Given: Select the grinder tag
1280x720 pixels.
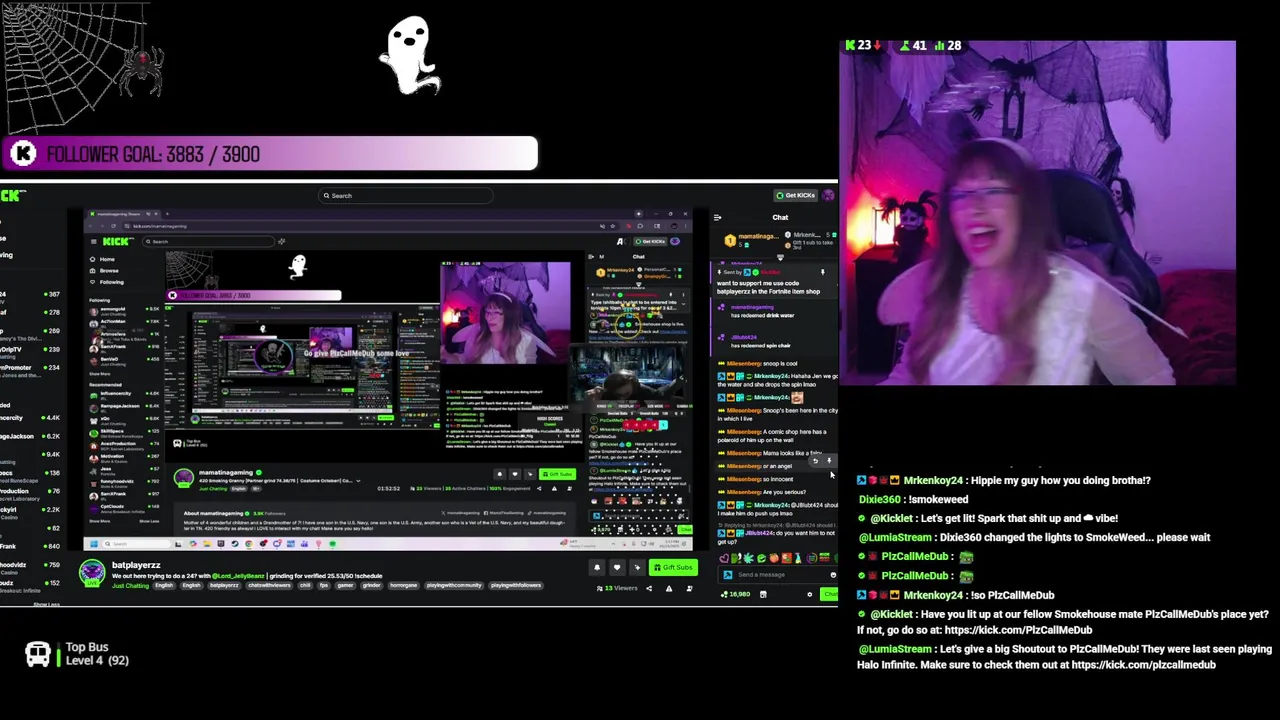Looking at the screenshot, I should click(371, 586).
